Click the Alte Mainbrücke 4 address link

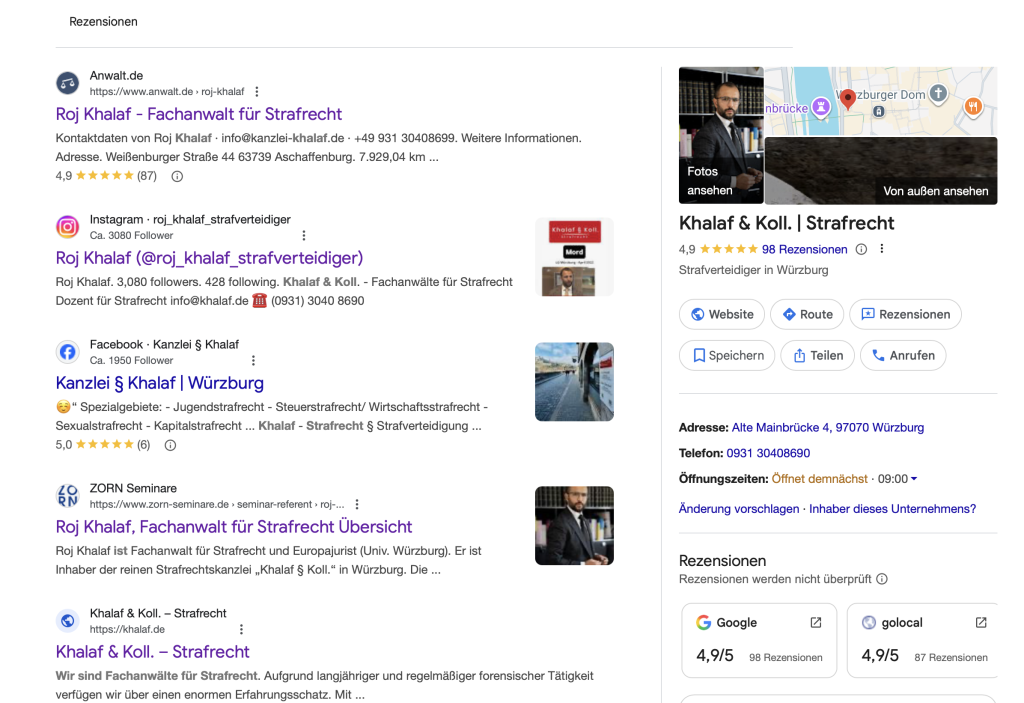click(827, 427)
